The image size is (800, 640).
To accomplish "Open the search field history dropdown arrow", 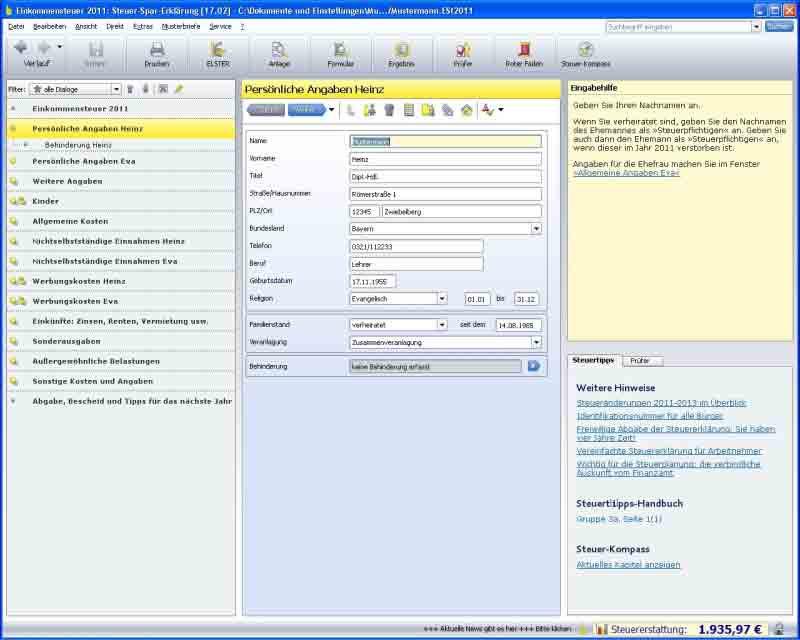I will [x=756, y=27].
